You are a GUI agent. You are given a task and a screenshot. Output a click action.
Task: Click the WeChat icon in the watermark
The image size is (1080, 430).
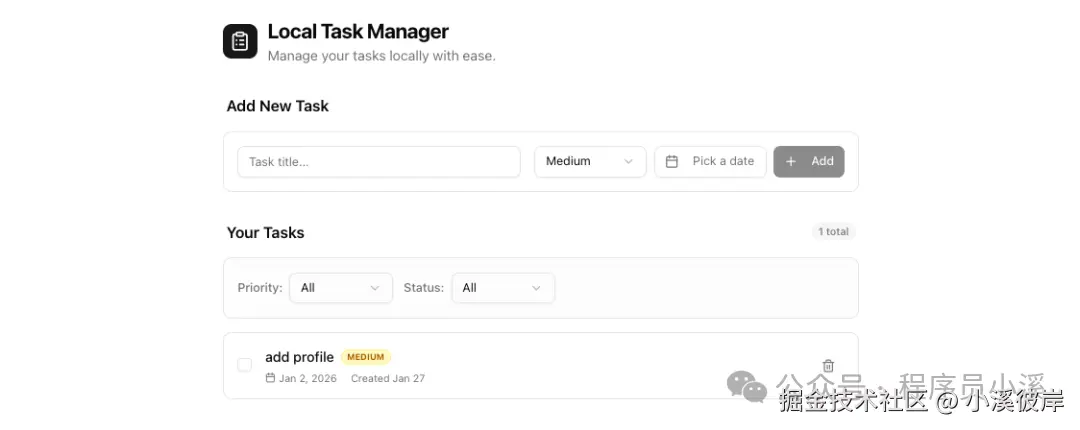pos(746,387)
